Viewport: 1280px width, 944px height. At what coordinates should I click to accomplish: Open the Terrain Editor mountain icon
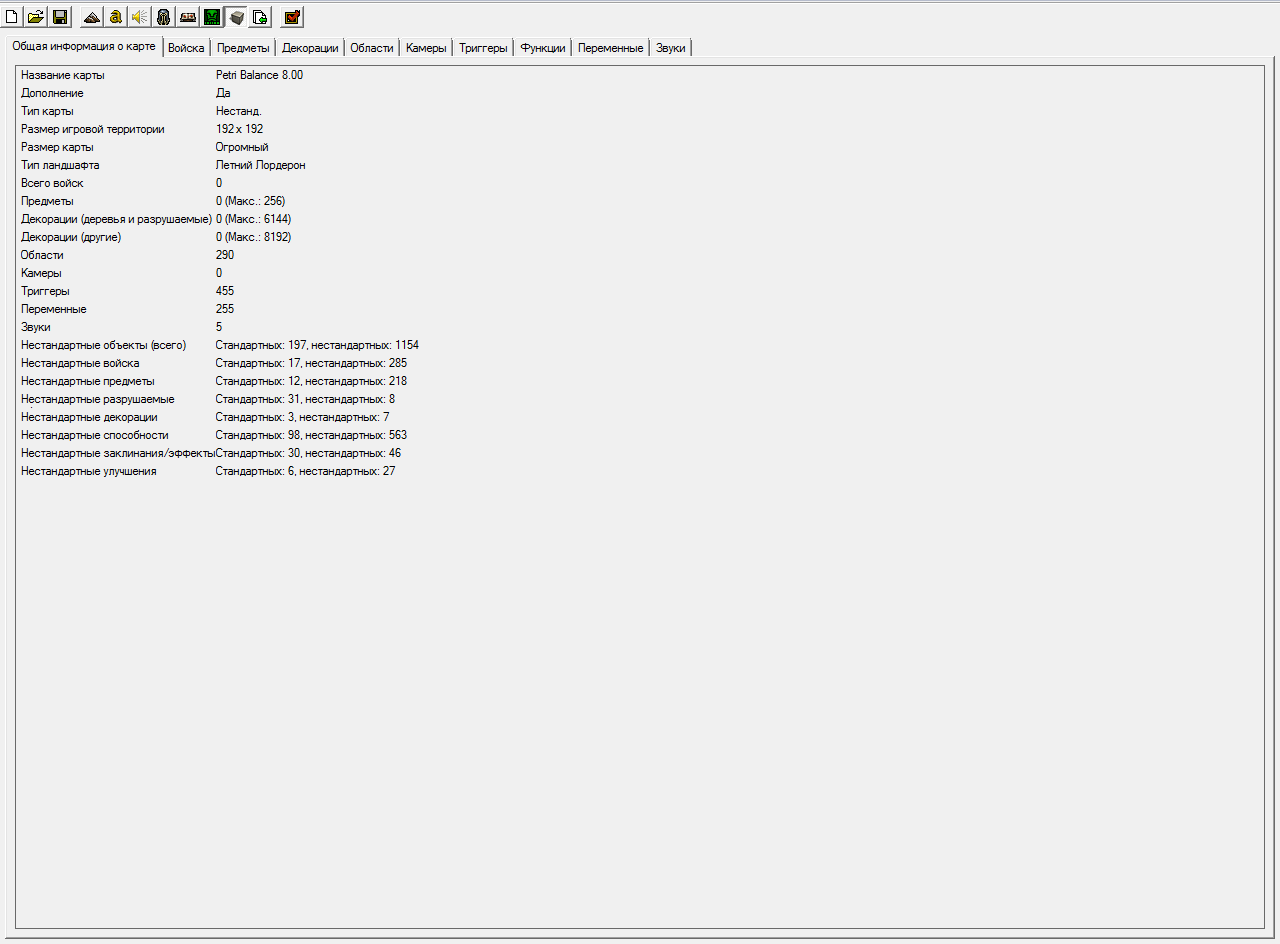tap(92, 17)
